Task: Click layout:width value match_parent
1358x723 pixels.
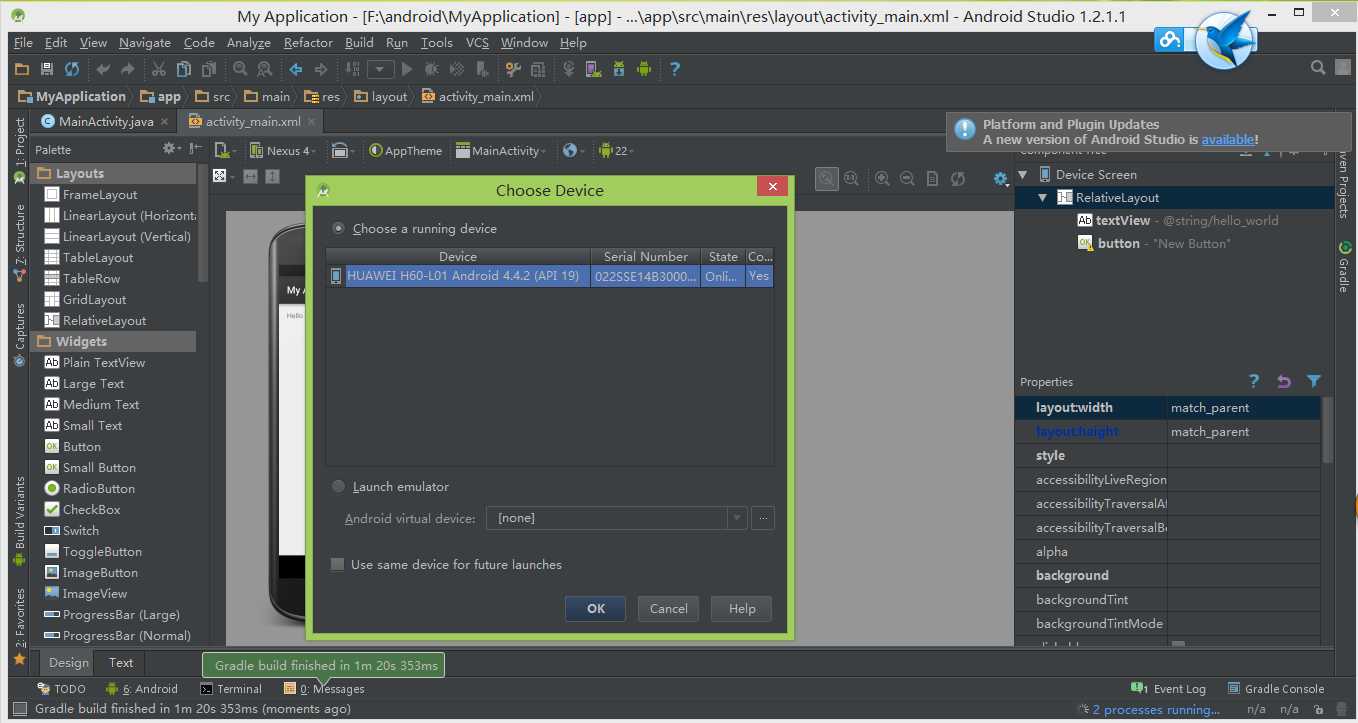Action: pyautogui.click(x=1244, y=407)
